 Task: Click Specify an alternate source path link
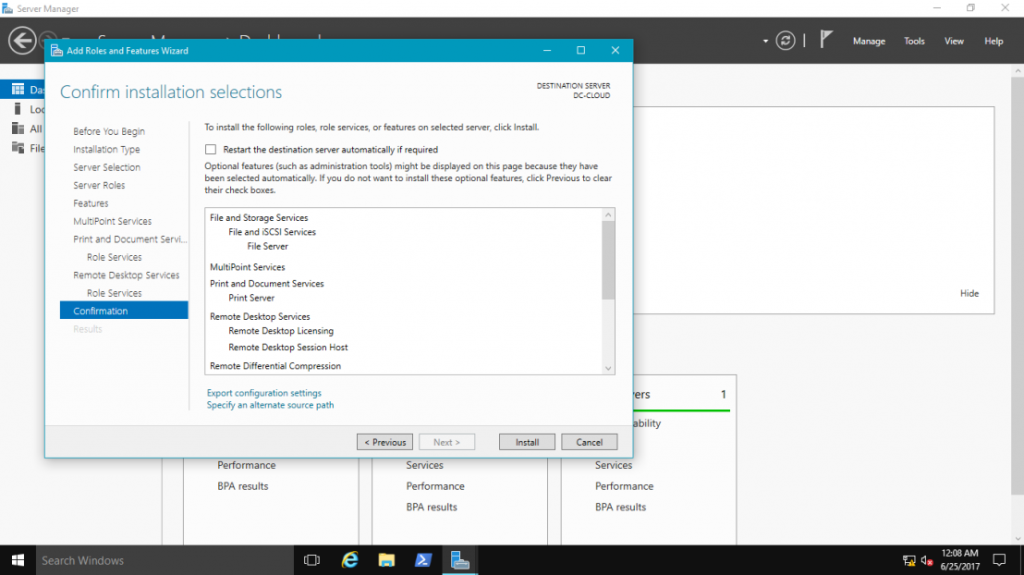(270, 405)
